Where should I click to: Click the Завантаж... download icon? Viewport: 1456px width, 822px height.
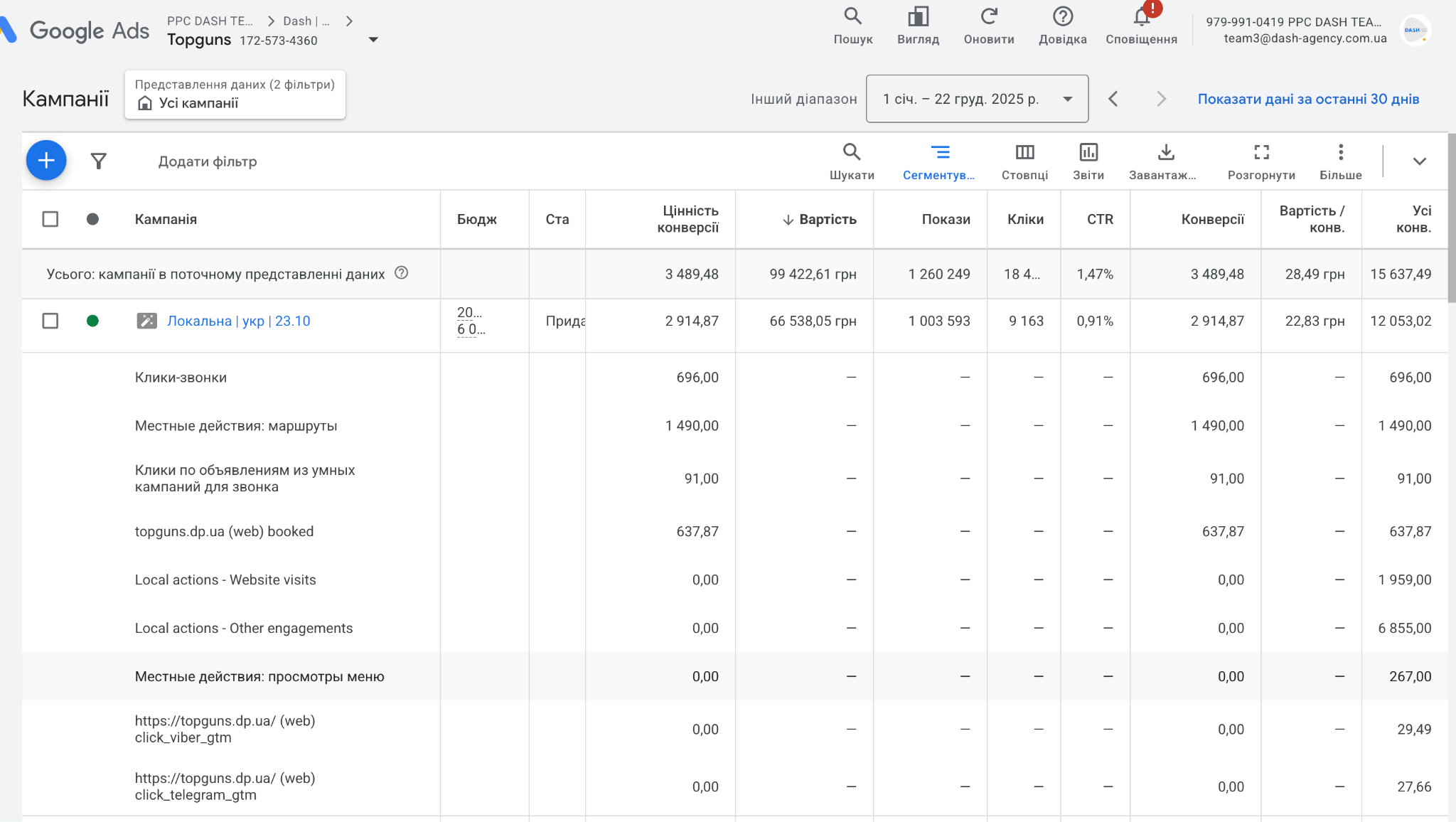coord(1165,161)
